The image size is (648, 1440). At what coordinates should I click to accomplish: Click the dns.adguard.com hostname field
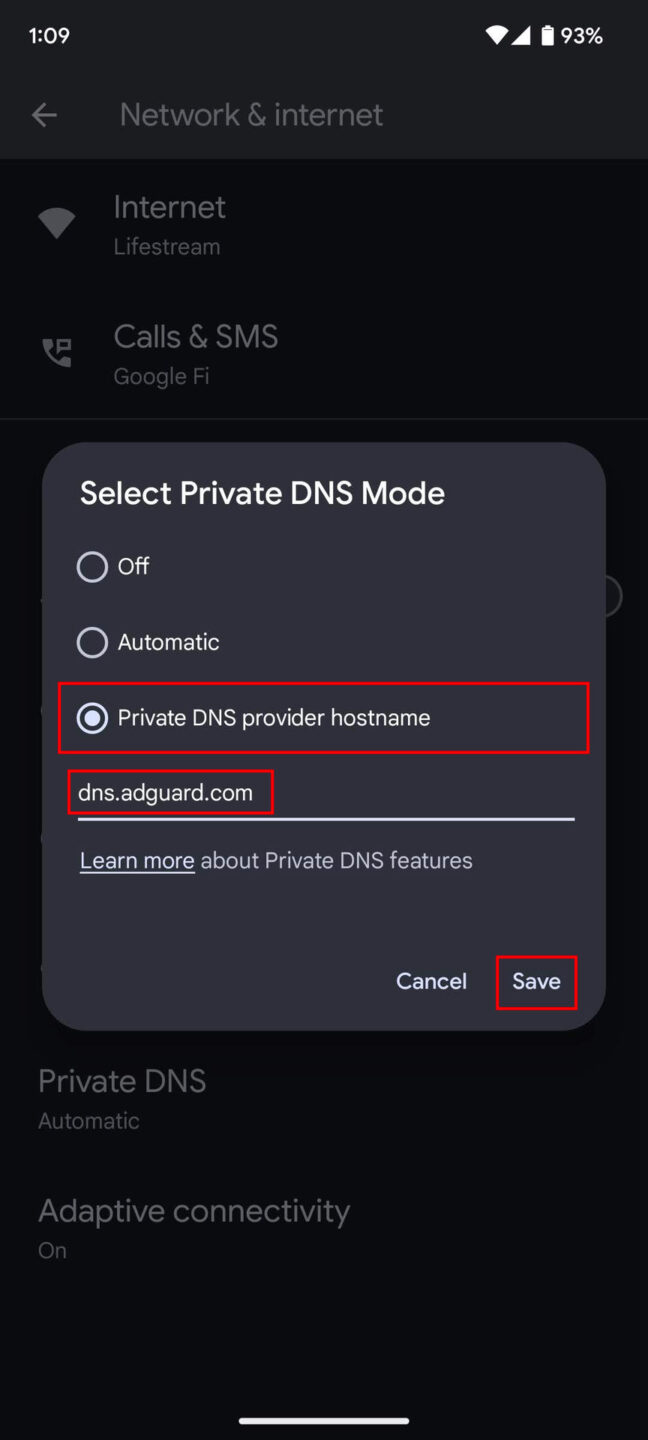[x=325, y=794]
